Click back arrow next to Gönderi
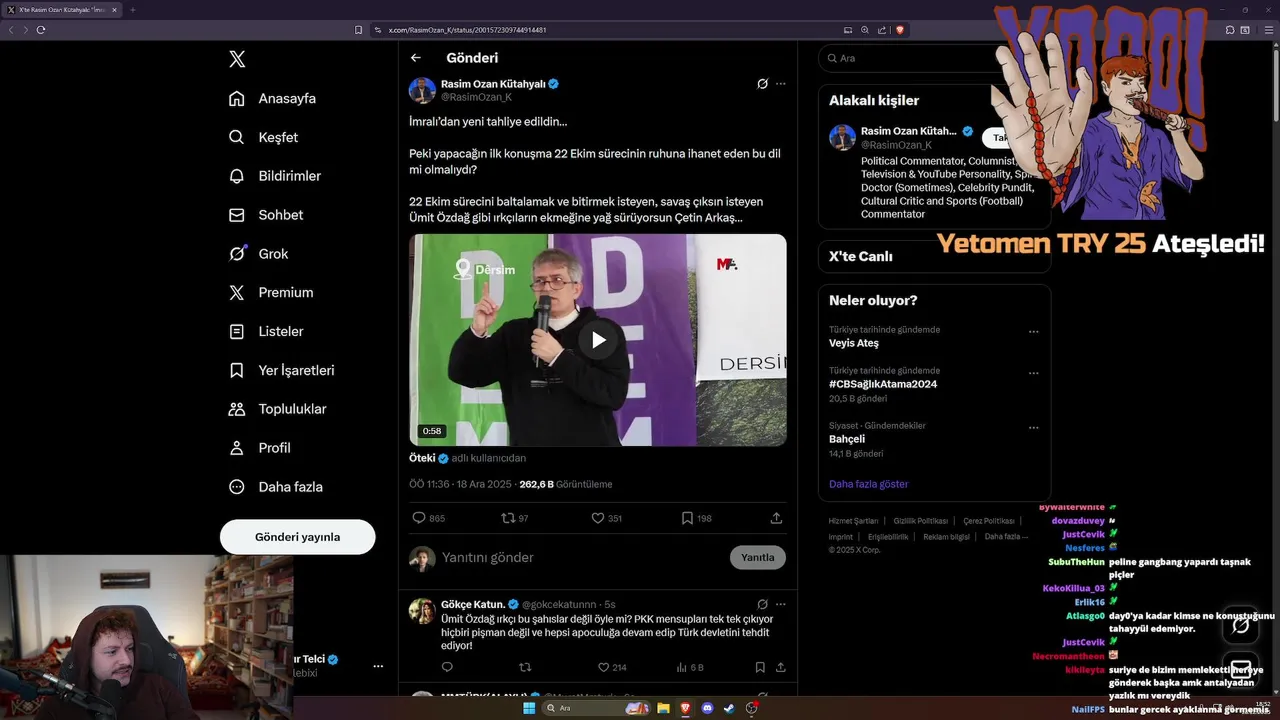 416,58
